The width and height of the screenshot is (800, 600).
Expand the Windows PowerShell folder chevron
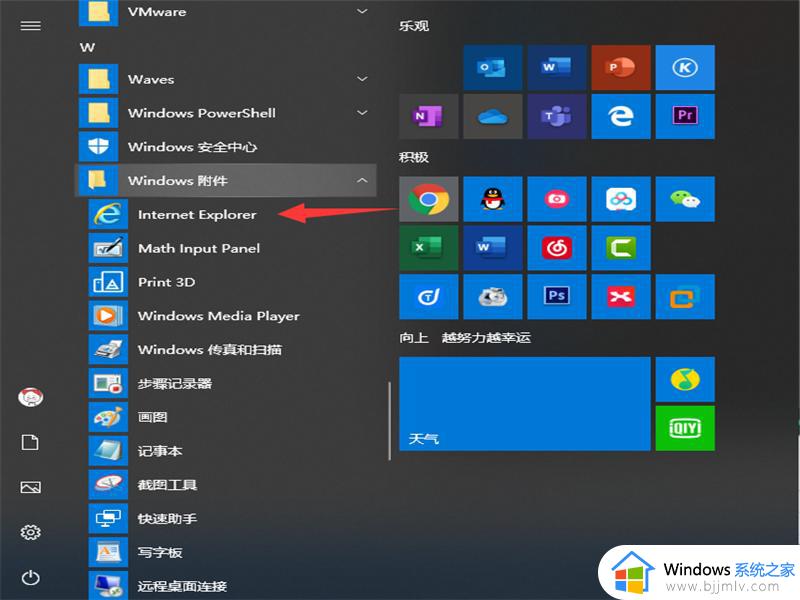tap(362, 113)
